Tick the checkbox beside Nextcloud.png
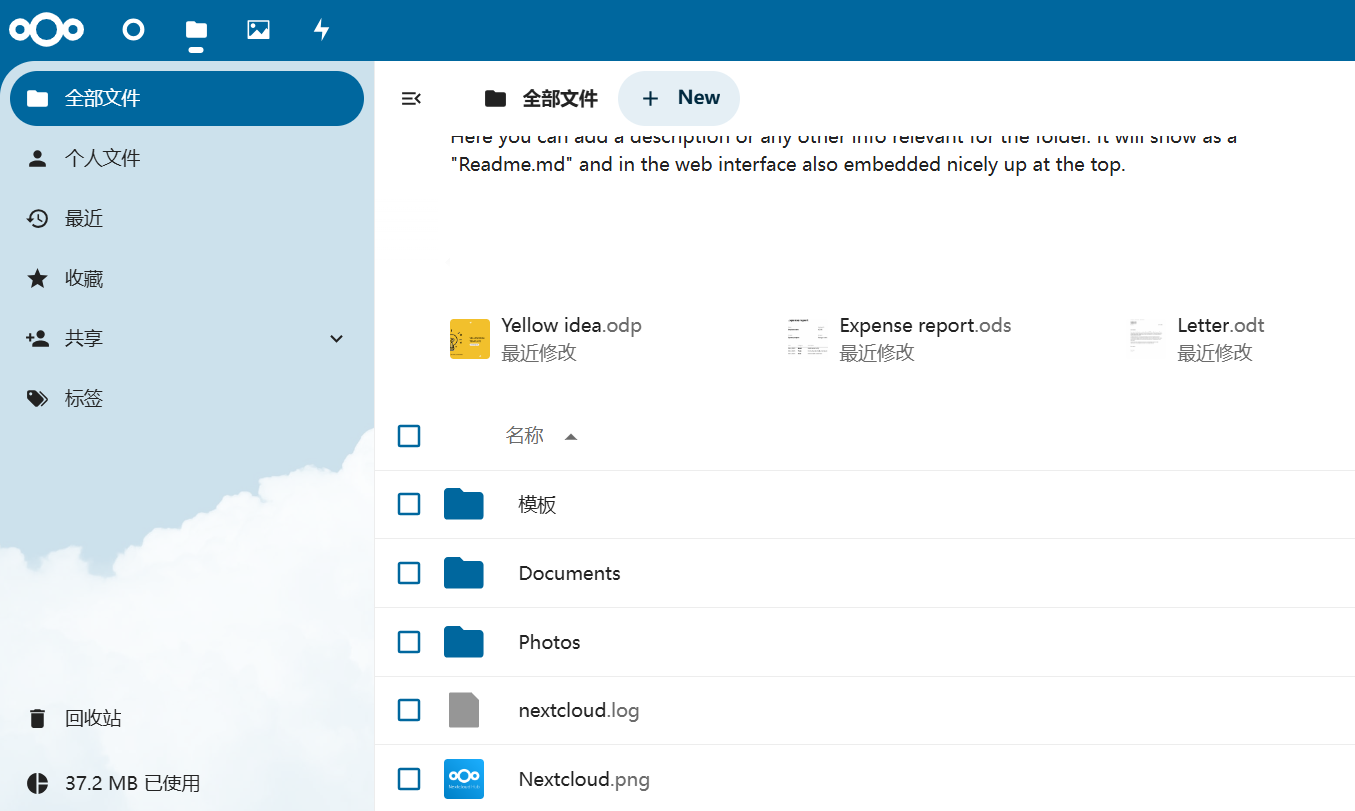The width and height of the screenshot is (1355, 811). [409, 779]
